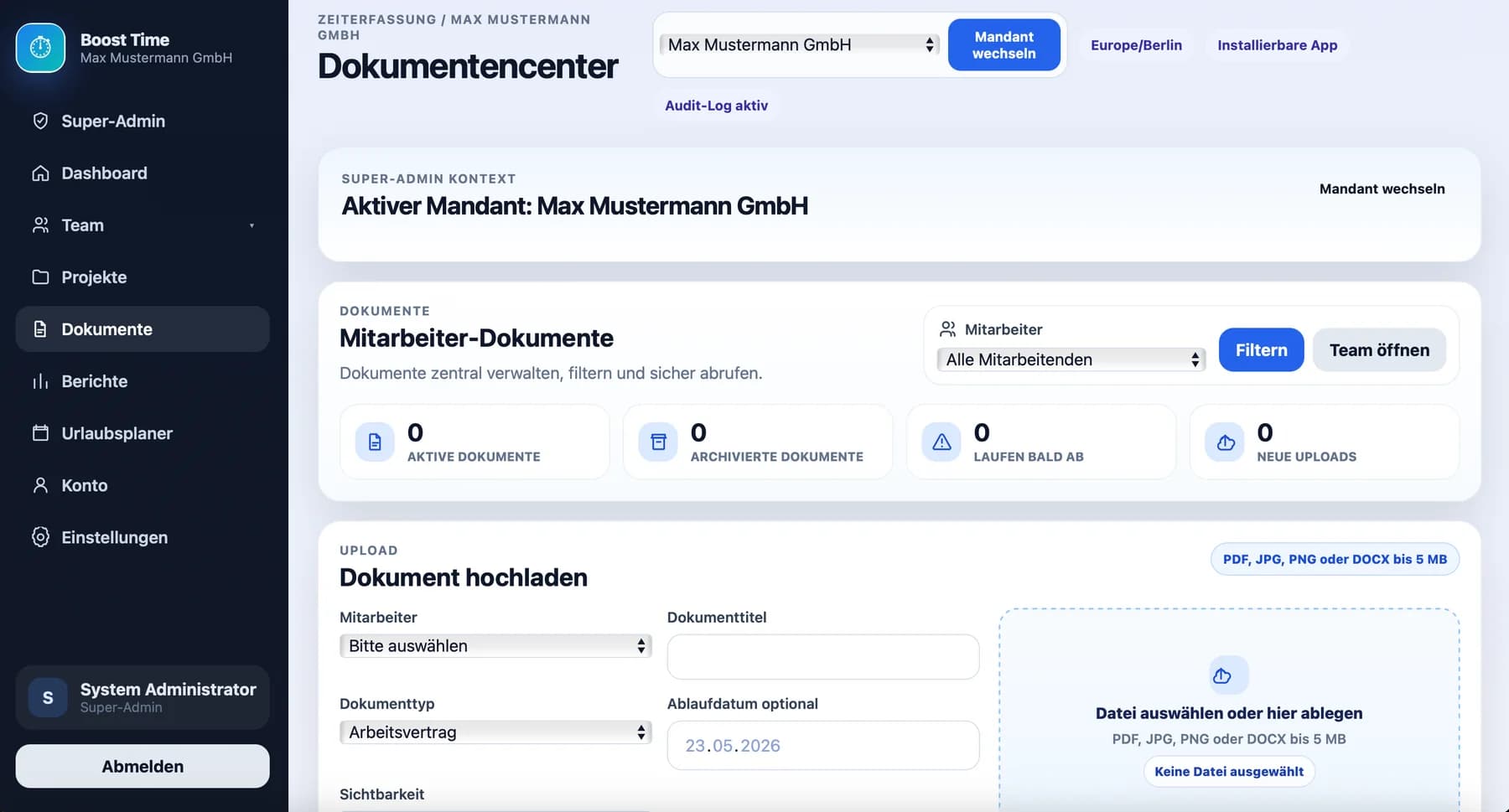Click the Team öffnen button
The height and width of the screenshot is (812, 1509).
point(1379,349)
